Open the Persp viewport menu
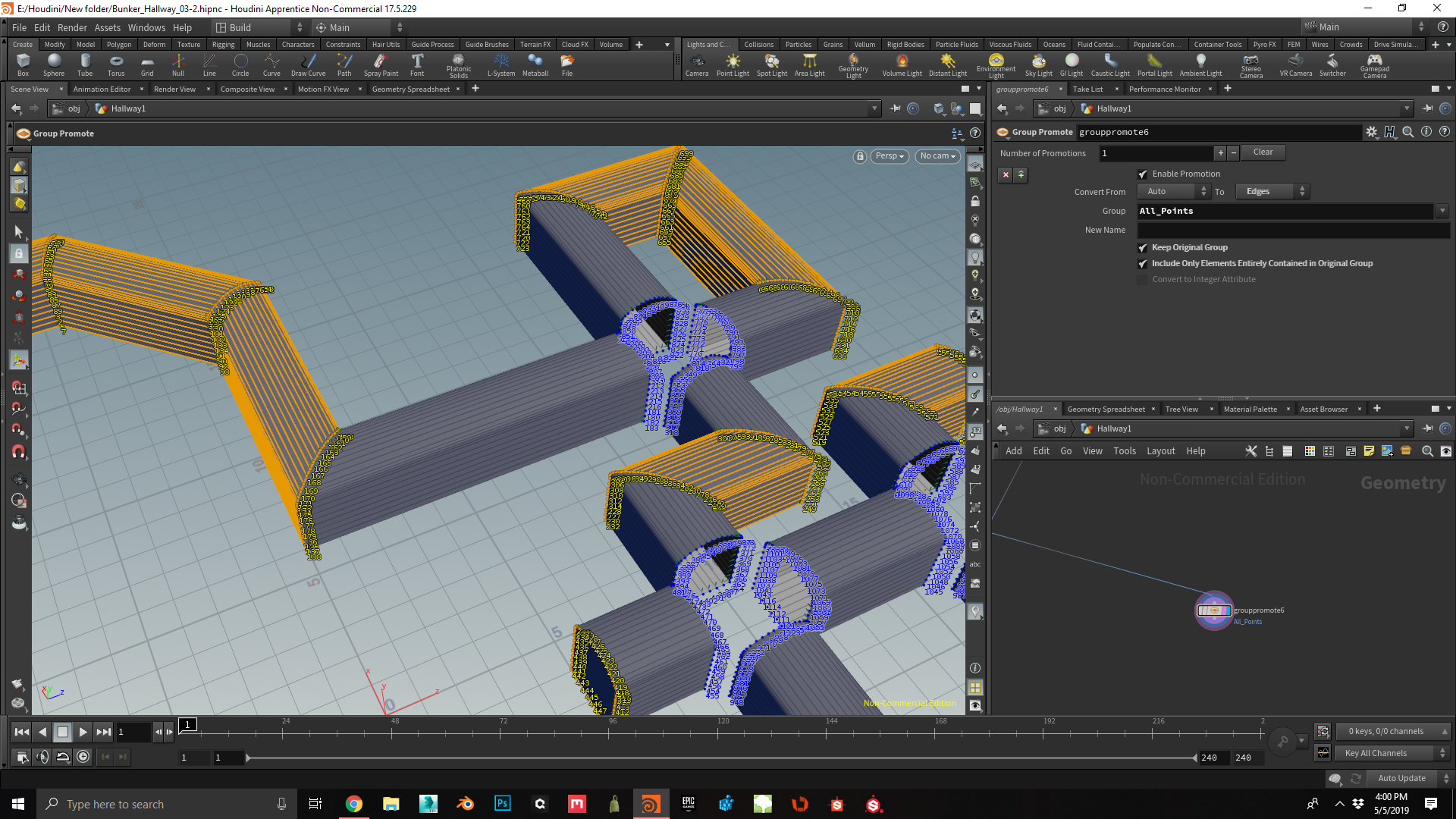Viewport: 1456px width, 819px height. [x=890, y=156]
